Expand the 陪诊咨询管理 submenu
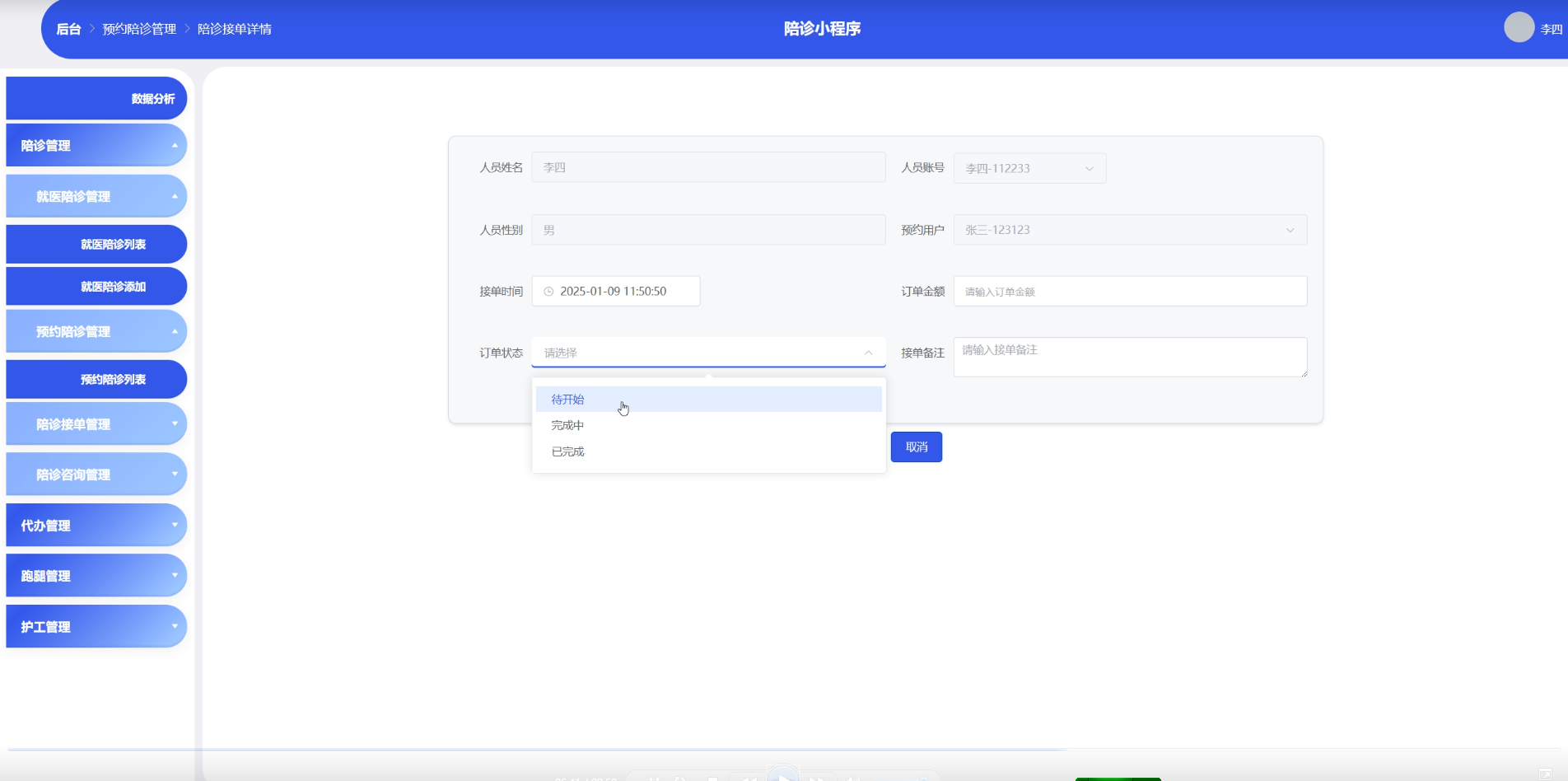This screenshot has width=1568, height=781. [x=96, y=475]
